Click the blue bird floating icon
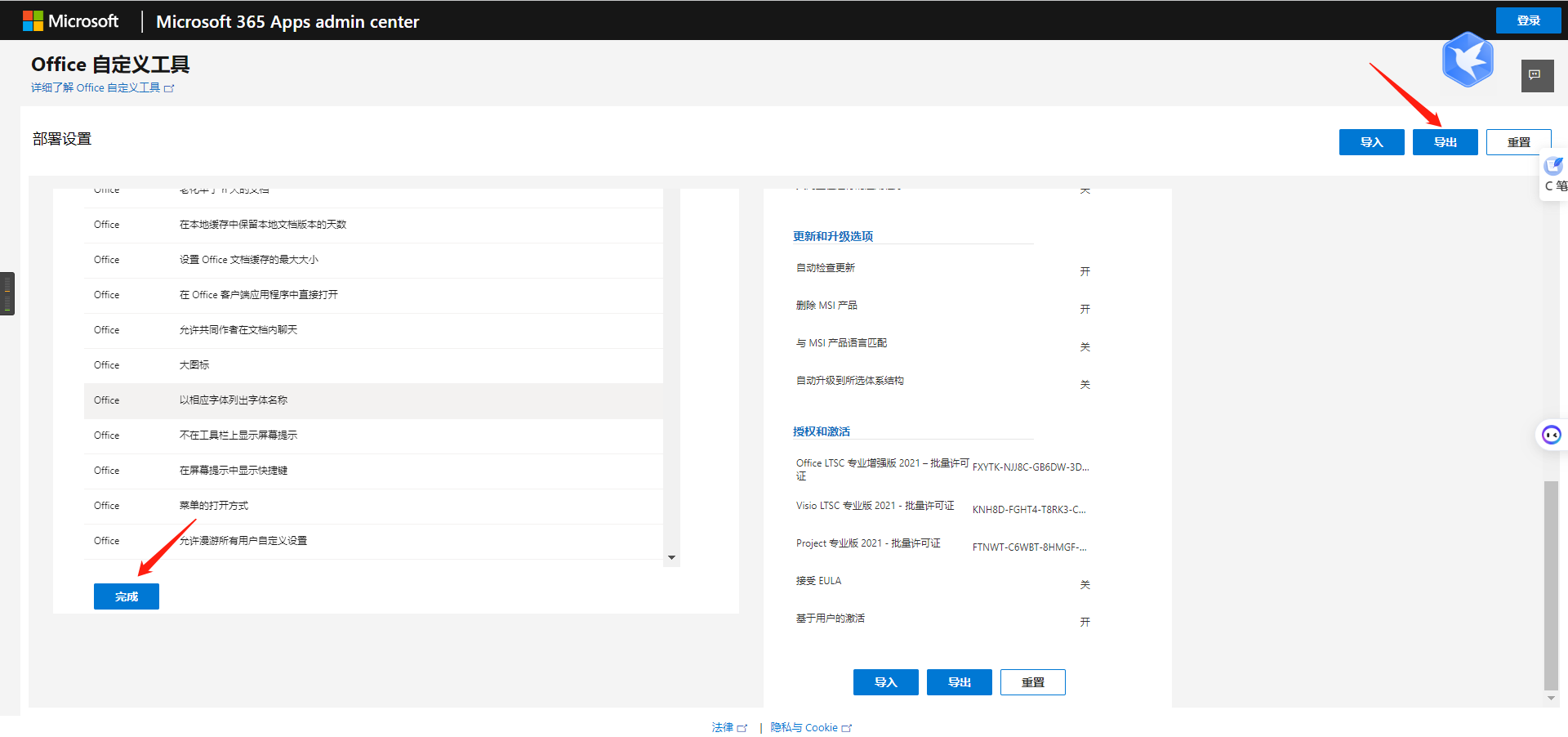The image size is (1568, 737). (1468, 60)
